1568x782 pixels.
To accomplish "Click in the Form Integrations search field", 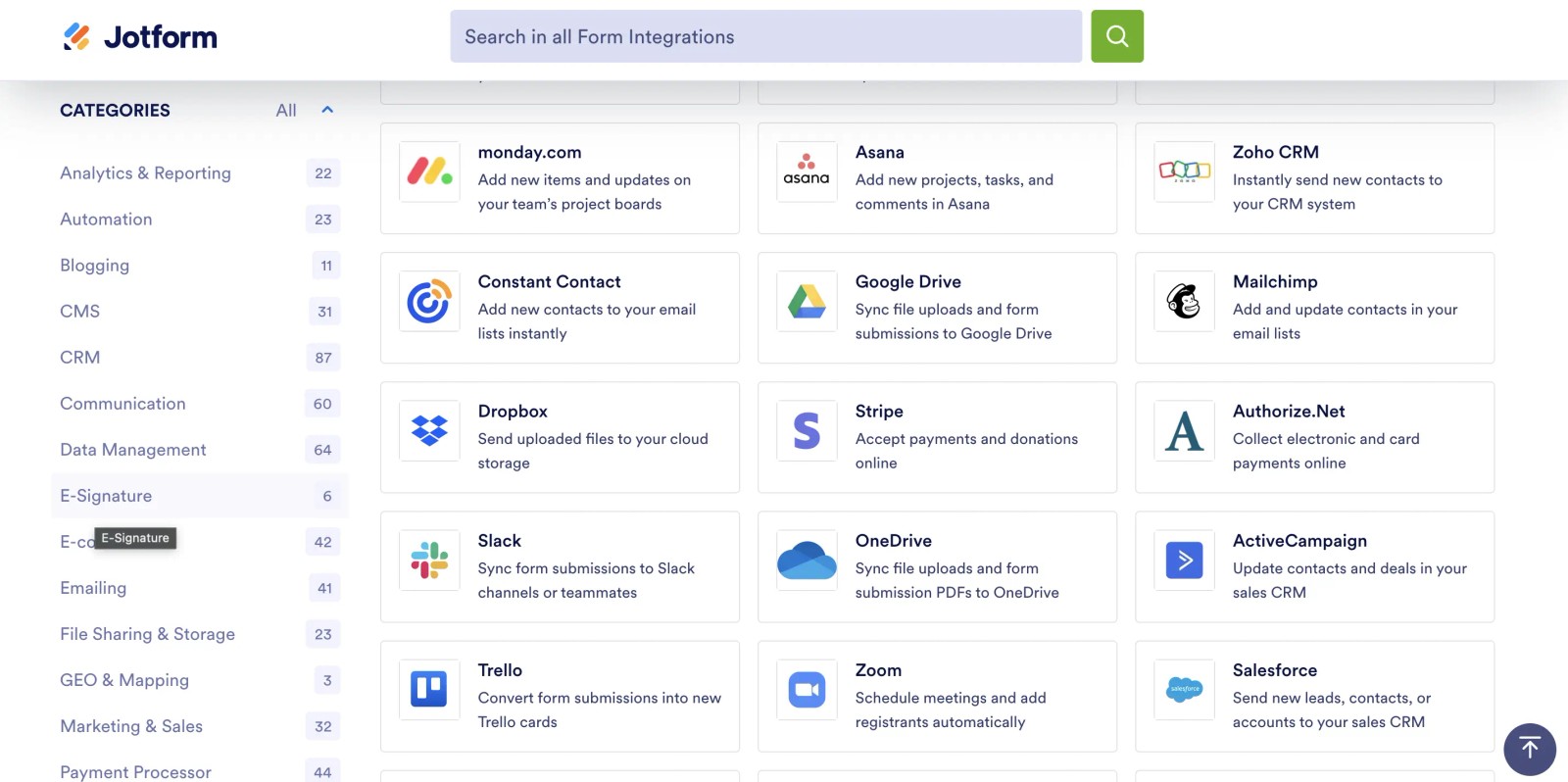I will point(765,36).
